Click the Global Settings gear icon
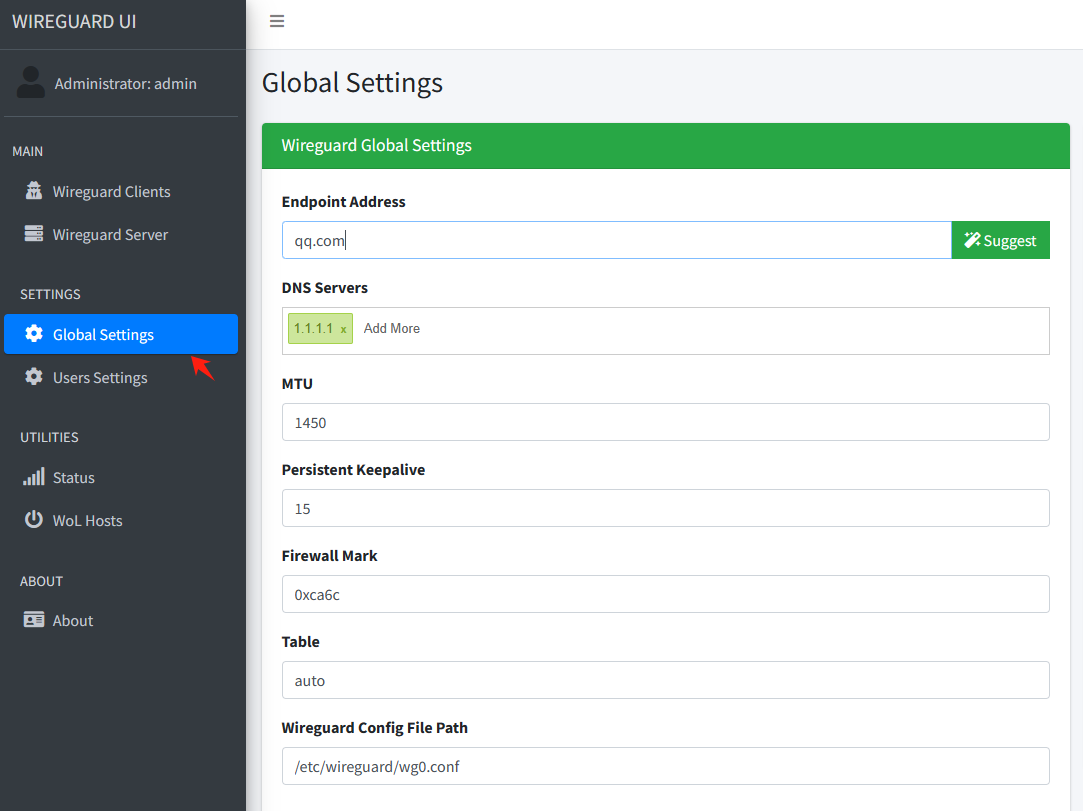Image resolution: width=1083 pixels, height=811 pixels. click(x=34, y=334)
